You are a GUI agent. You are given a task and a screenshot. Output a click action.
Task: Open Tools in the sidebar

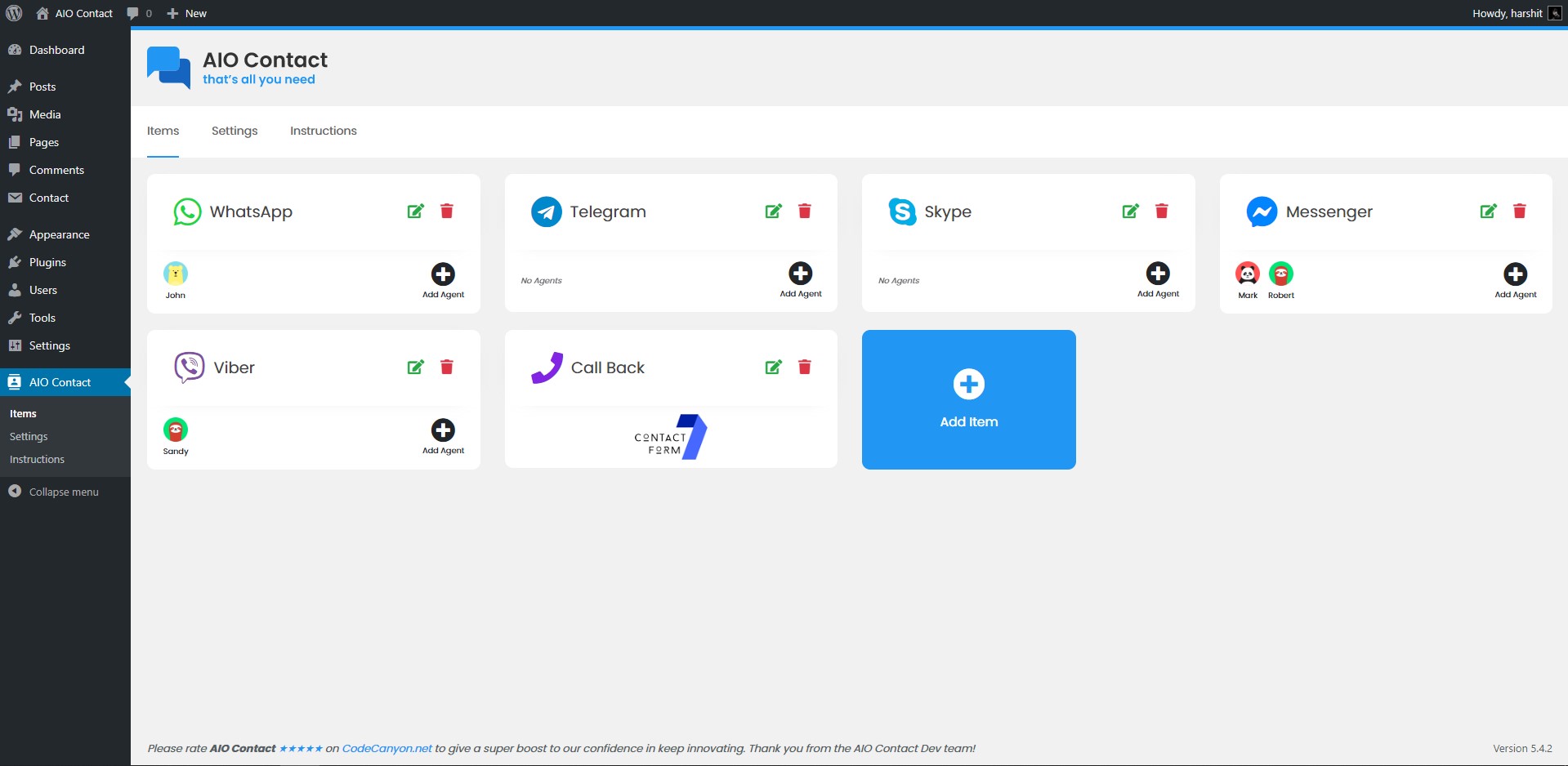[x=65, y=318]
